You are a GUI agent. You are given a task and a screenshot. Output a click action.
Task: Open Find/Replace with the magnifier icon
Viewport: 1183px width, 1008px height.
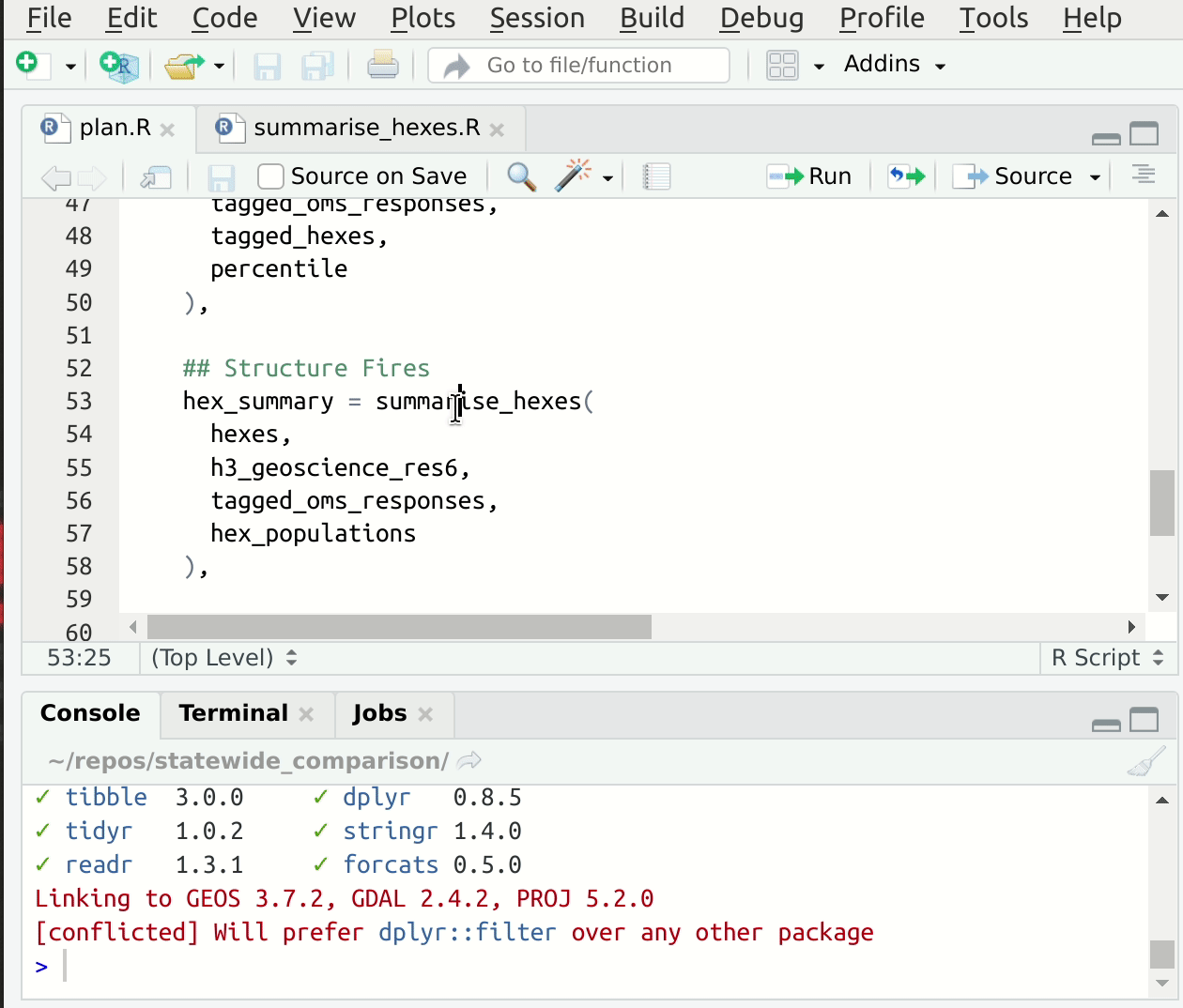click(519, 176)
